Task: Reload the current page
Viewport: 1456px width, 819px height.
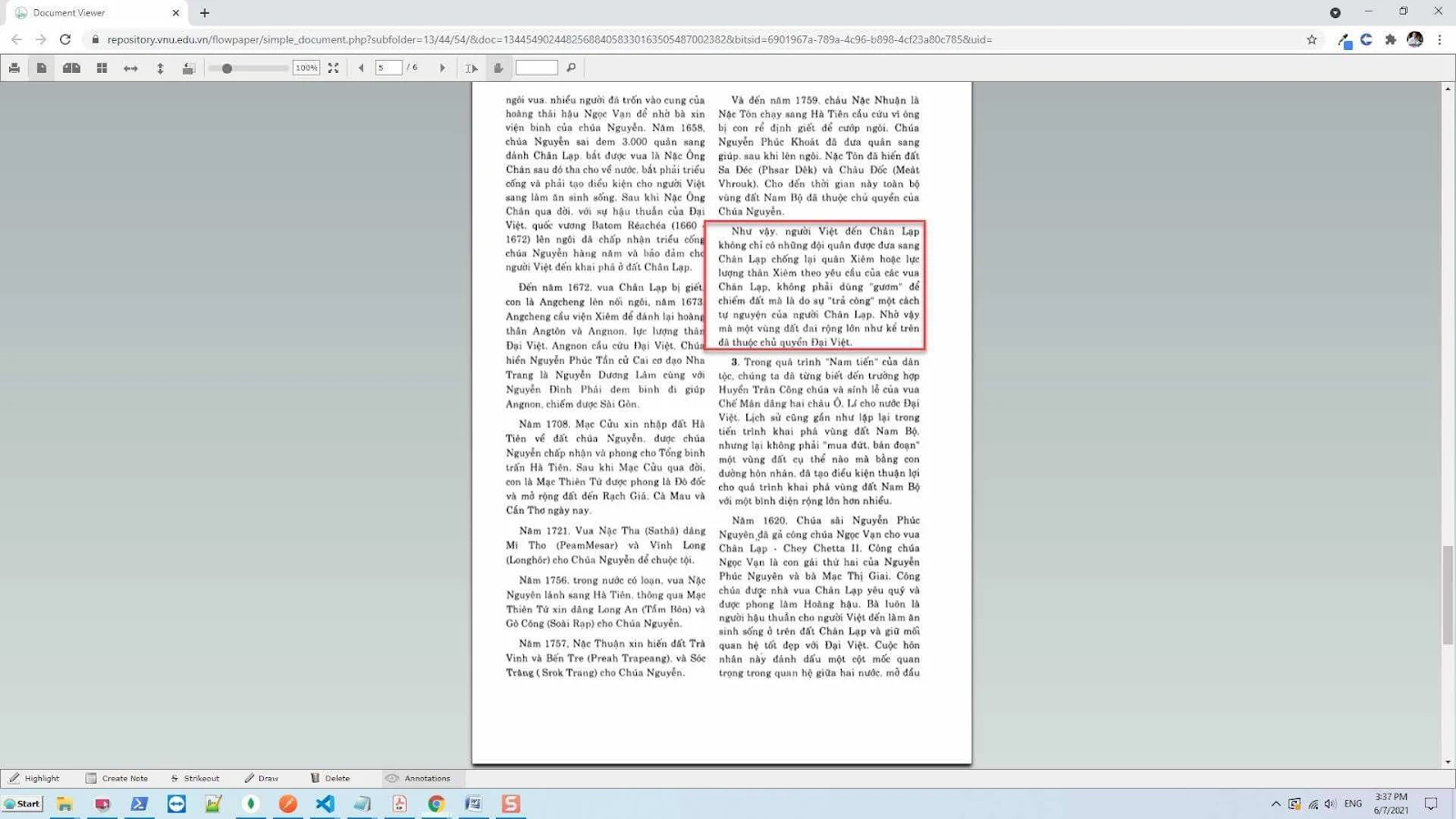Action: tap(66, 39)
